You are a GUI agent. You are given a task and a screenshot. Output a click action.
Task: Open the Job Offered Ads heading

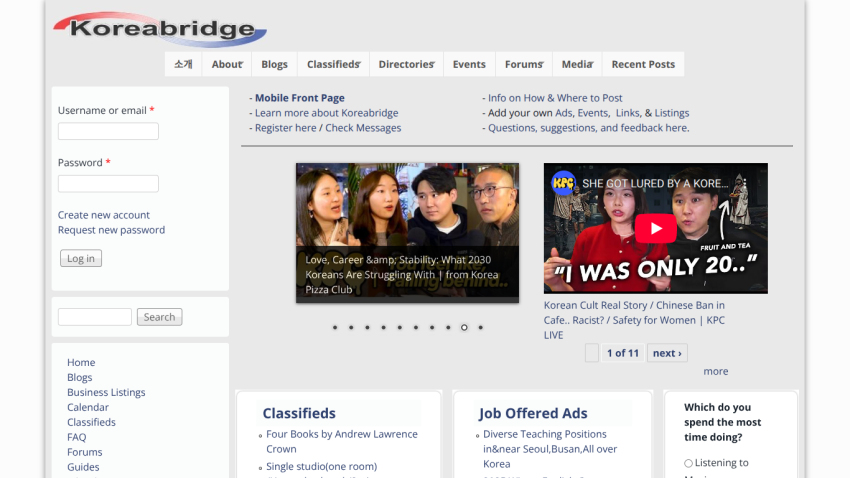tap(533, 413)
